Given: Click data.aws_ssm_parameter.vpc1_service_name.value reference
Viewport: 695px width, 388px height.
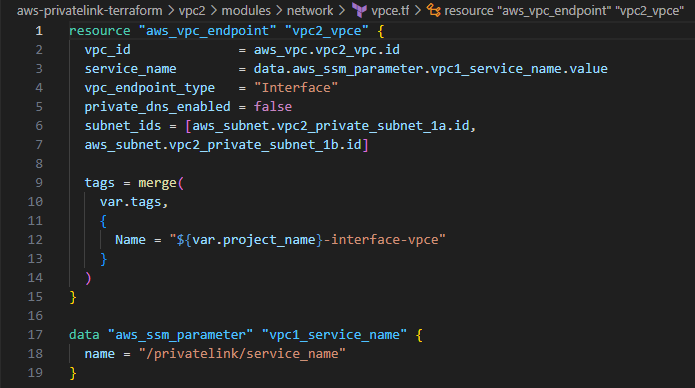Looking at the screenshot, I should pos(430,69).
